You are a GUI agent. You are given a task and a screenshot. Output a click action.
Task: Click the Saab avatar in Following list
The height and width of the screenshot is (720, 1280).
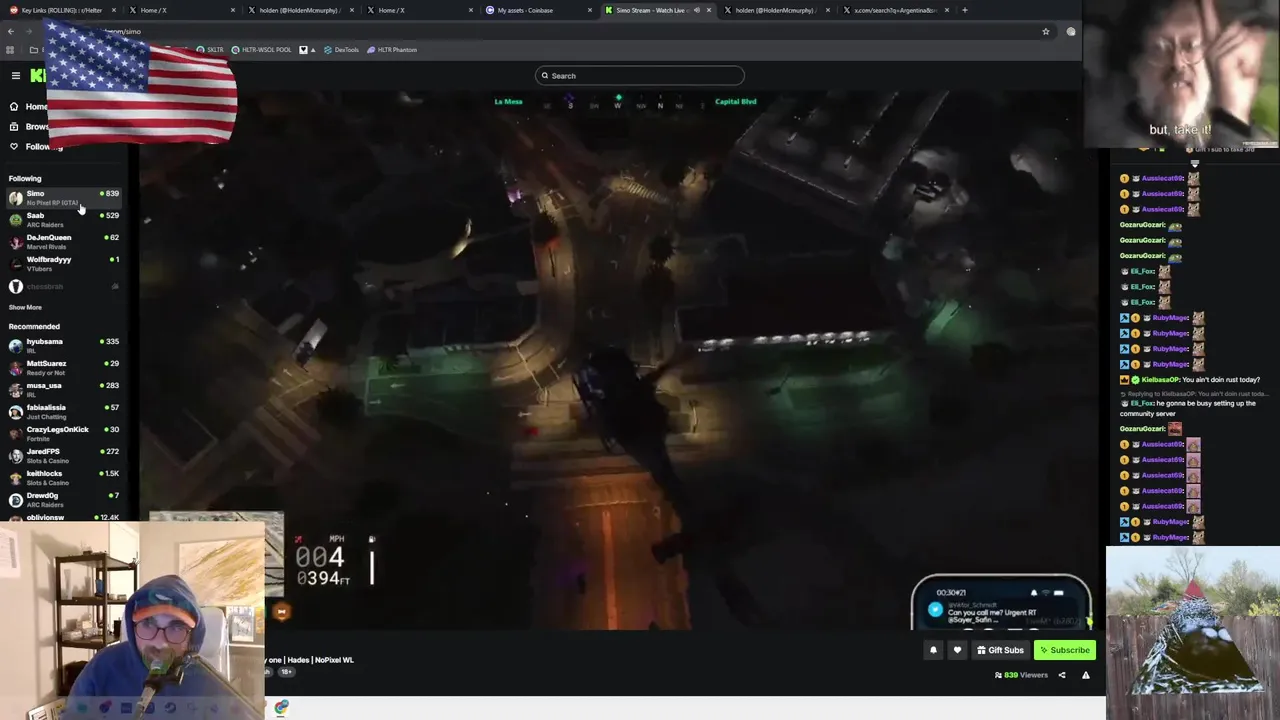pos(15,220)
